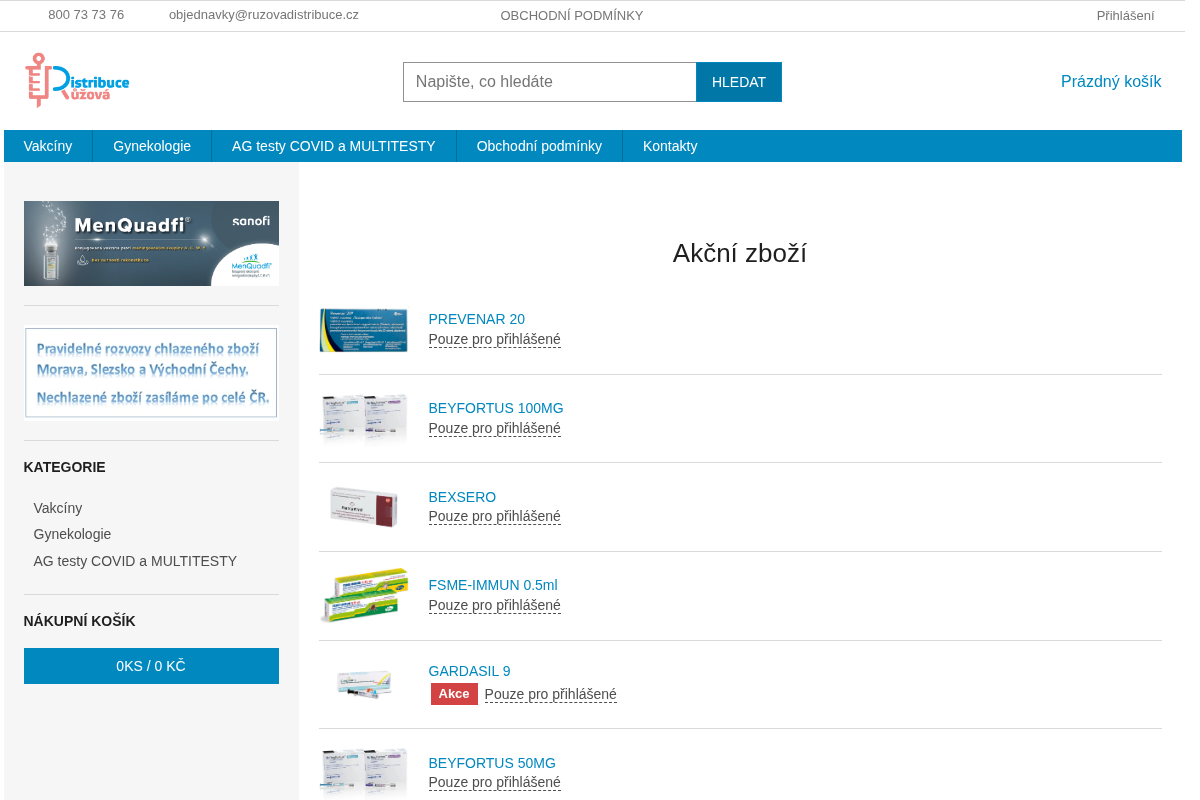Click the MenQuadfi Sanofi banner
Screen dimensions: 1200x800
151,243
